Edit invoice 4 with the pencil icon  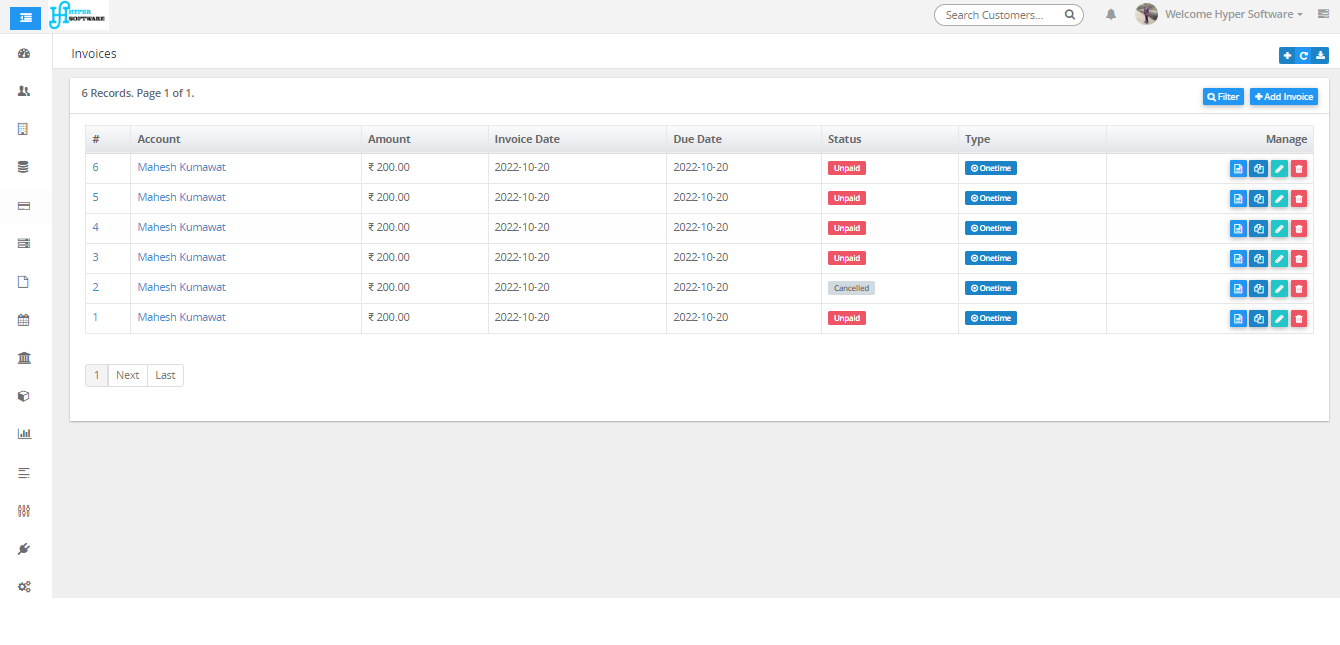coord(1278,229)
